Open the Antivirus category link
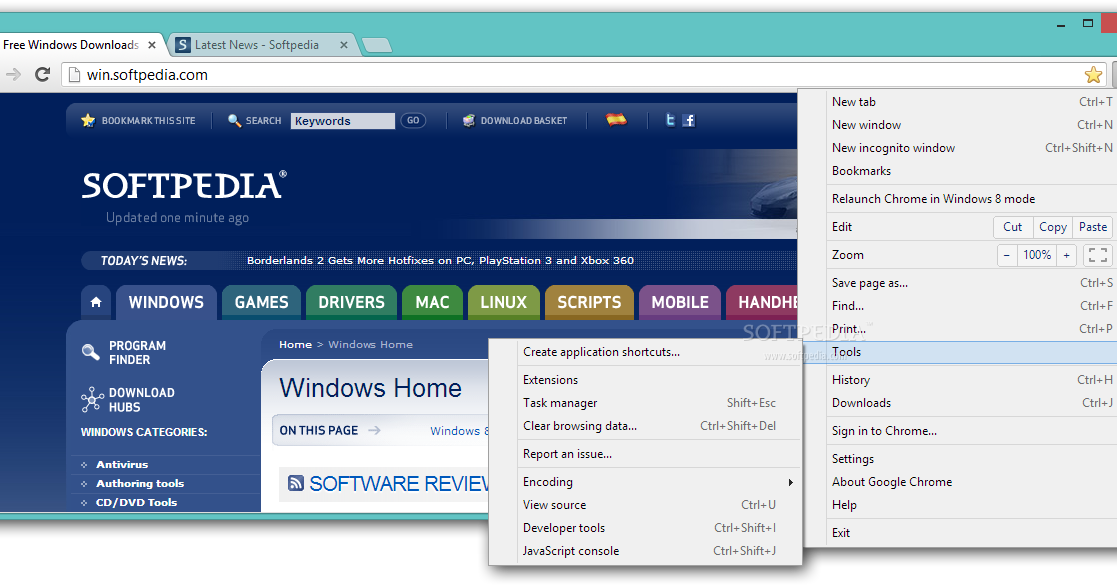This screenshot has width=1117, height=586. [123, 464]
